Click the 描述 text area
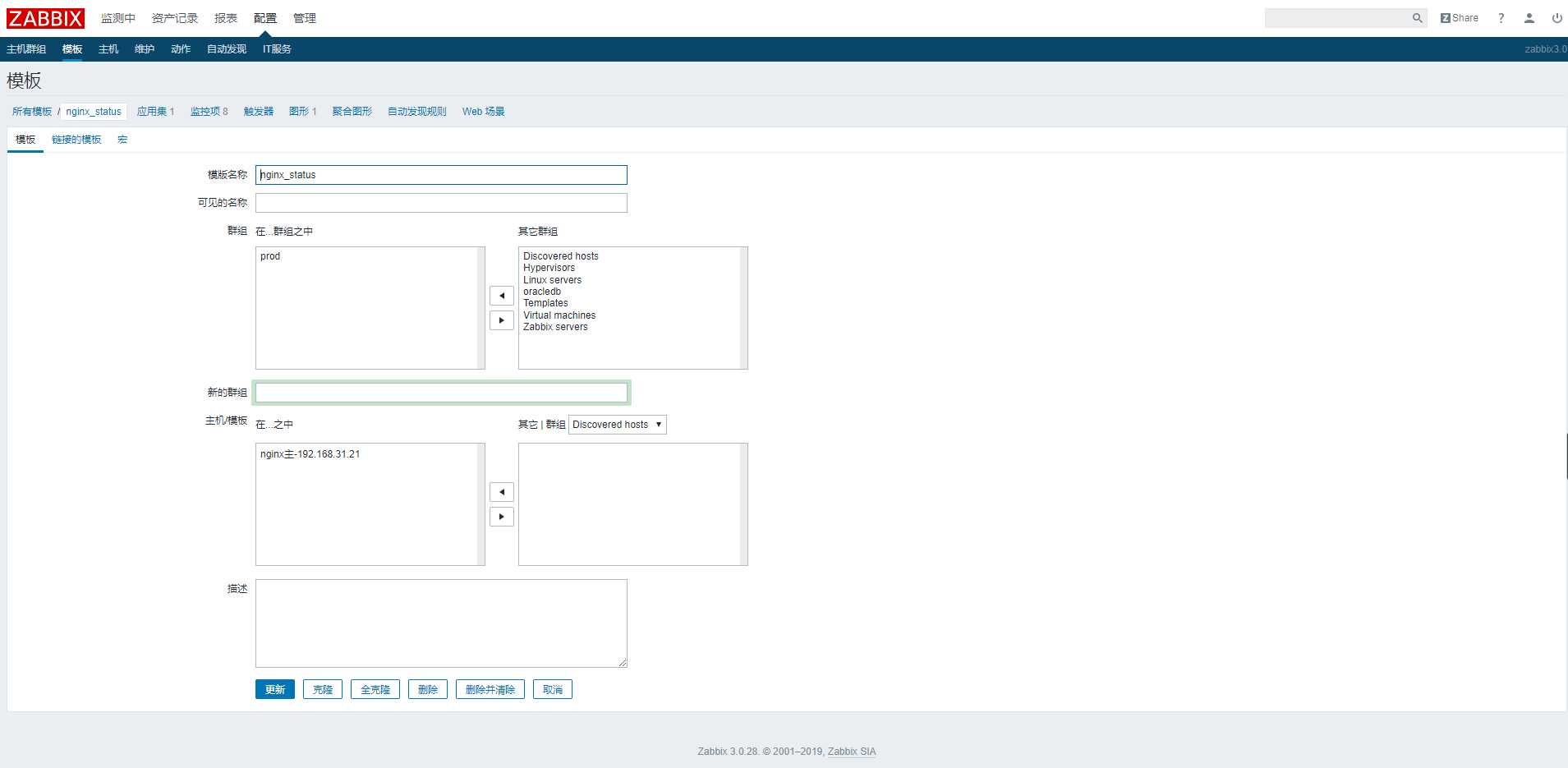 (x=441, y=623)
